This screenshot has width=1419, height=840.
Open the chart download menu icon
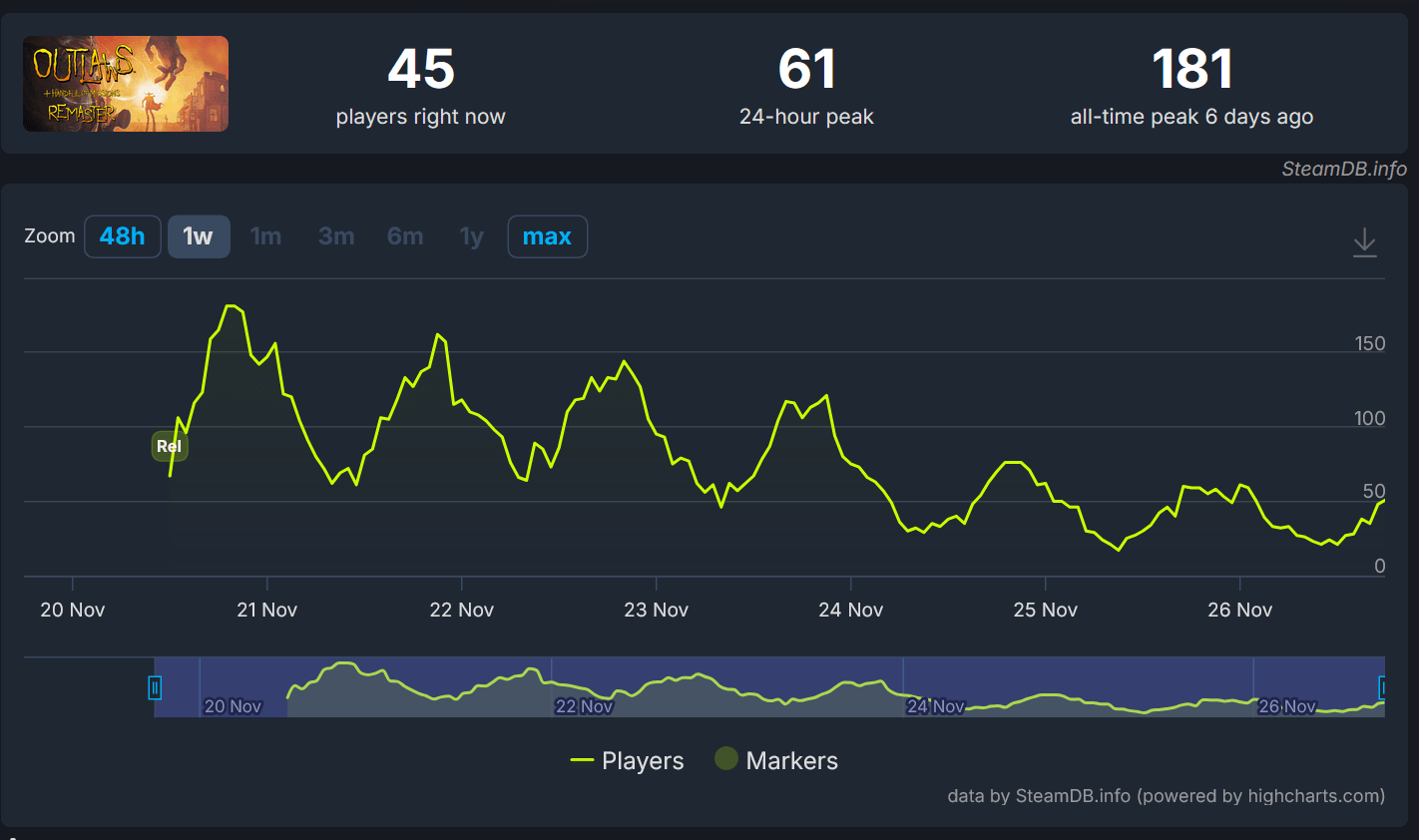tap(1364, 242)
